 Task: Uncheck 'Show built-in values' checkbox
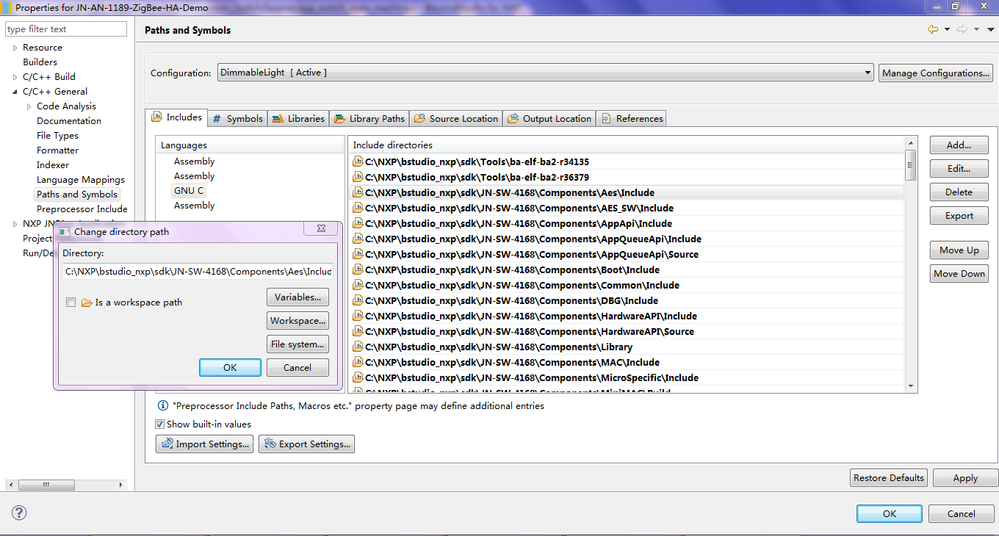click(x=160, y=424)
